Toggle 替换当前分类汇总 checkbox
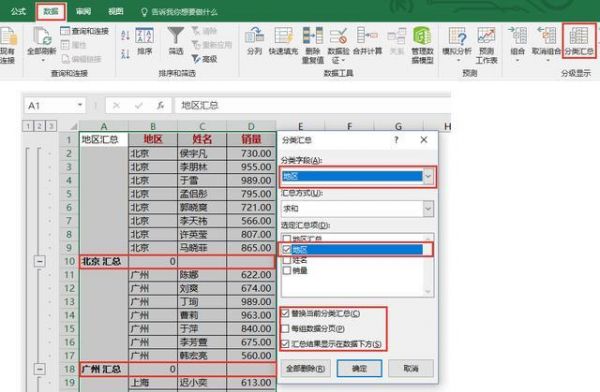This screenshot has width=600, height=392. (285, 313)
